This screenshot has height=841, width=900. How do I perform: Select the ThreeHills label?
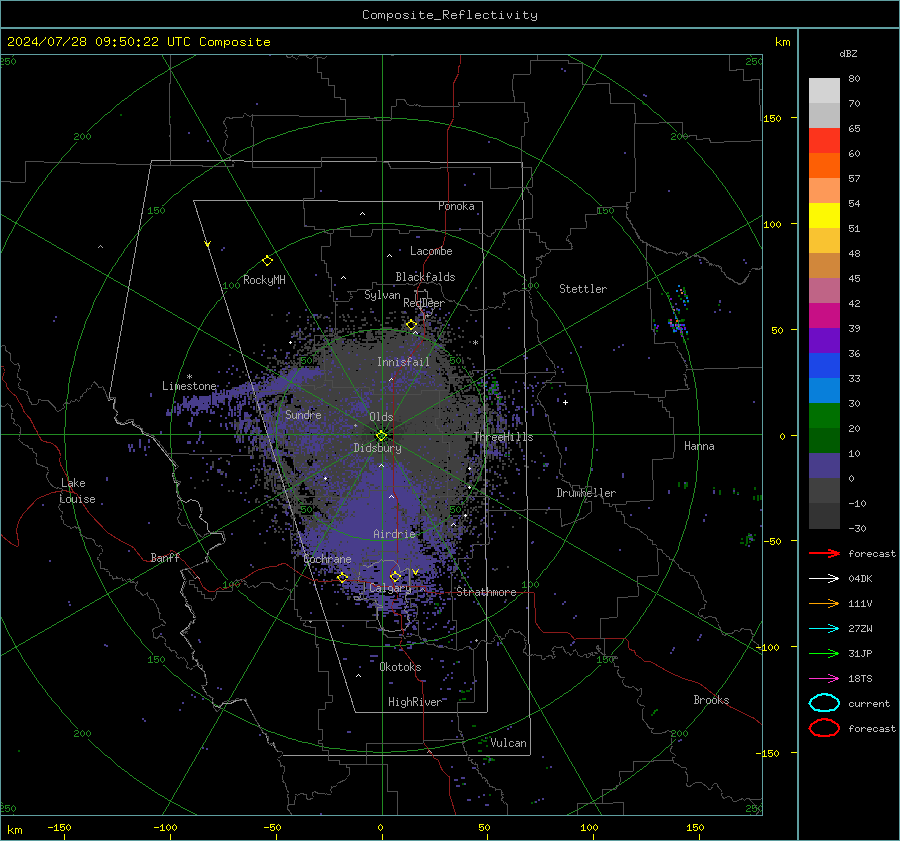point(503,437)
